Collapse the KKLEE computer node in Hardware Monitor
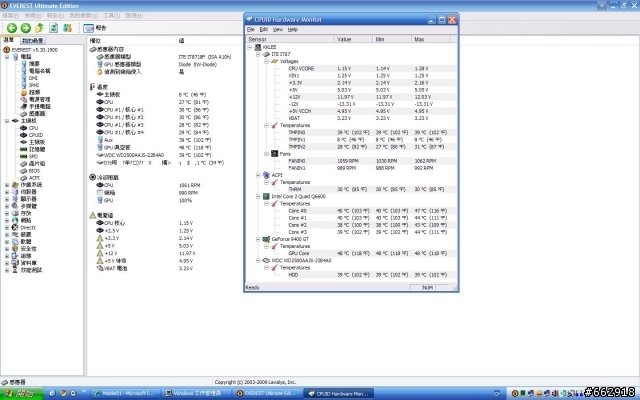640x400 pixels. 250,47
